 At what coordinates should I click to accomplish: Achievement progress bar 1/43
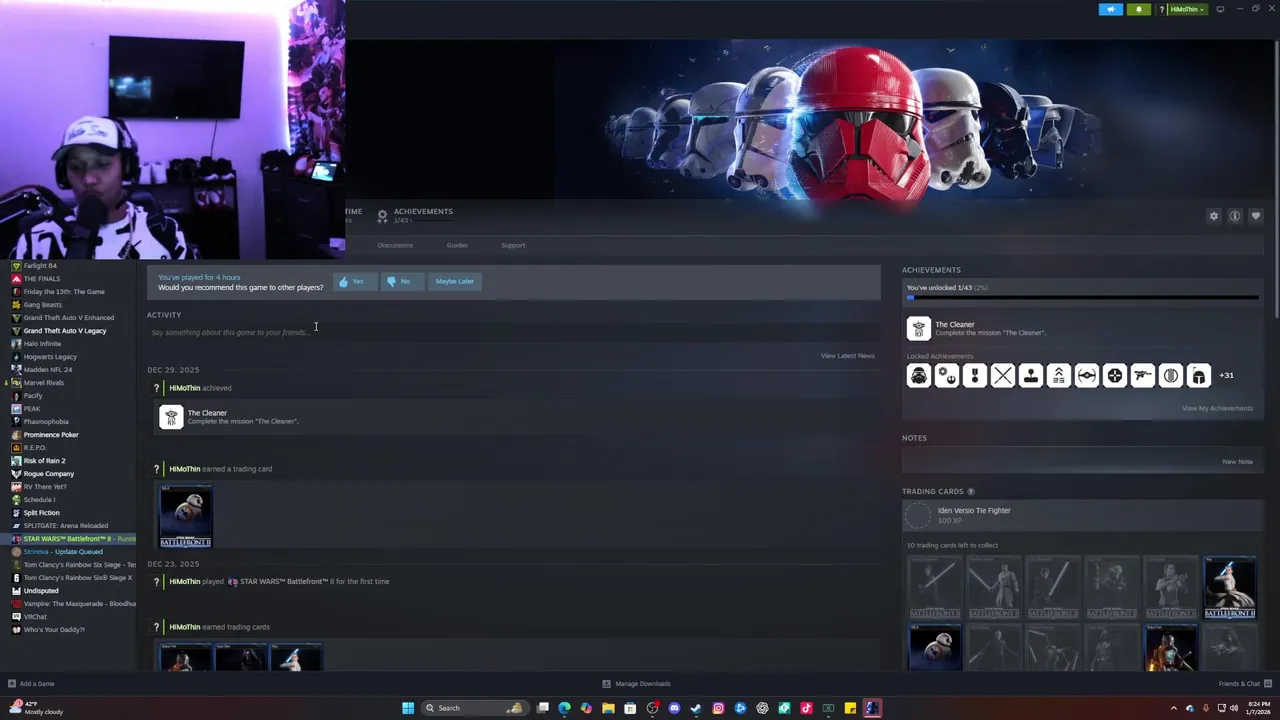pos(1082,298)
